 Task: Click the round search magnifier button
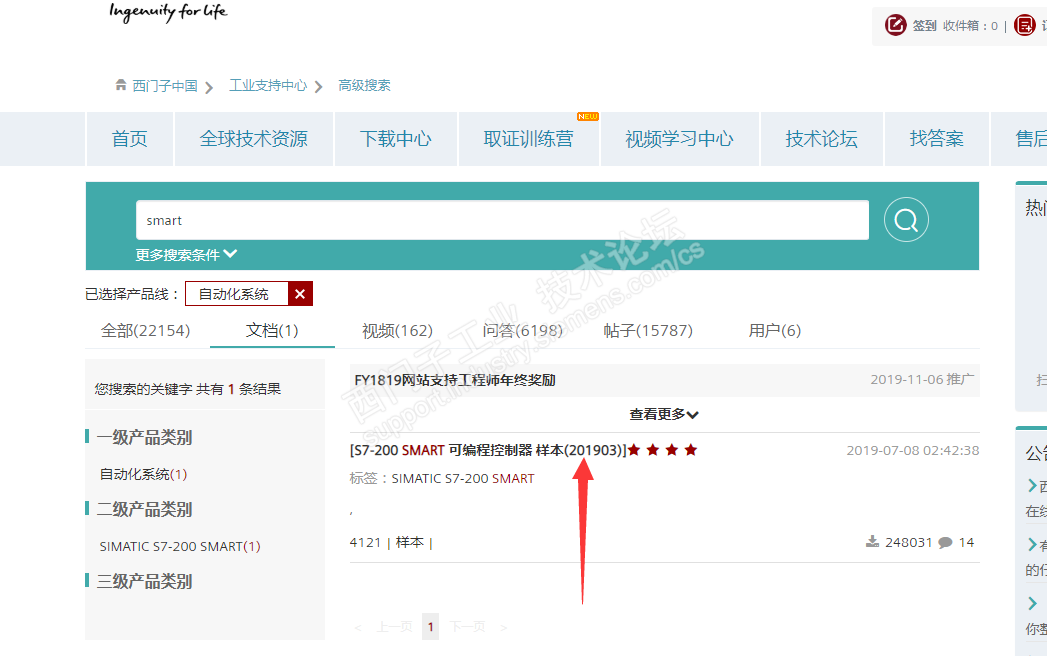[x=906, y=220]
